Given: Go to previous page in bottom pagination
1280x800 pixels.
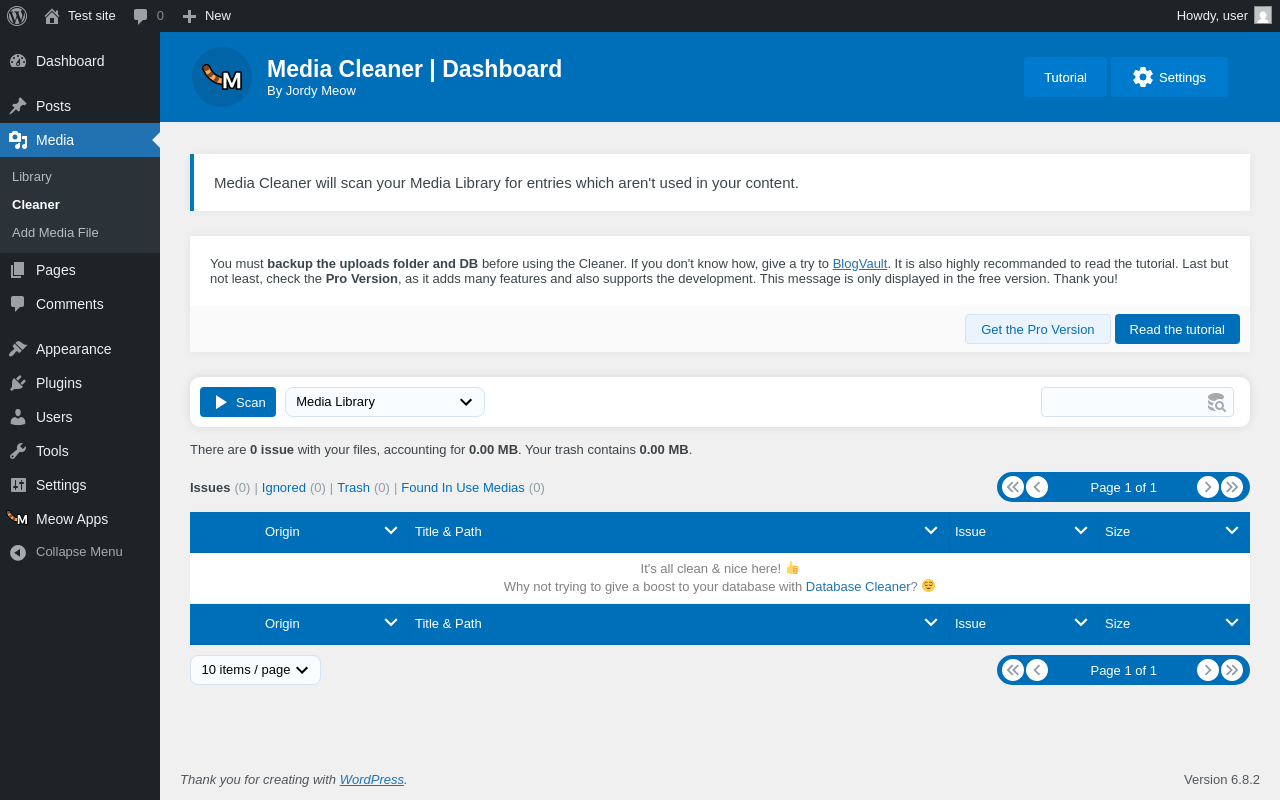Looking at the screenshot, I should [x=1037, y=670].
